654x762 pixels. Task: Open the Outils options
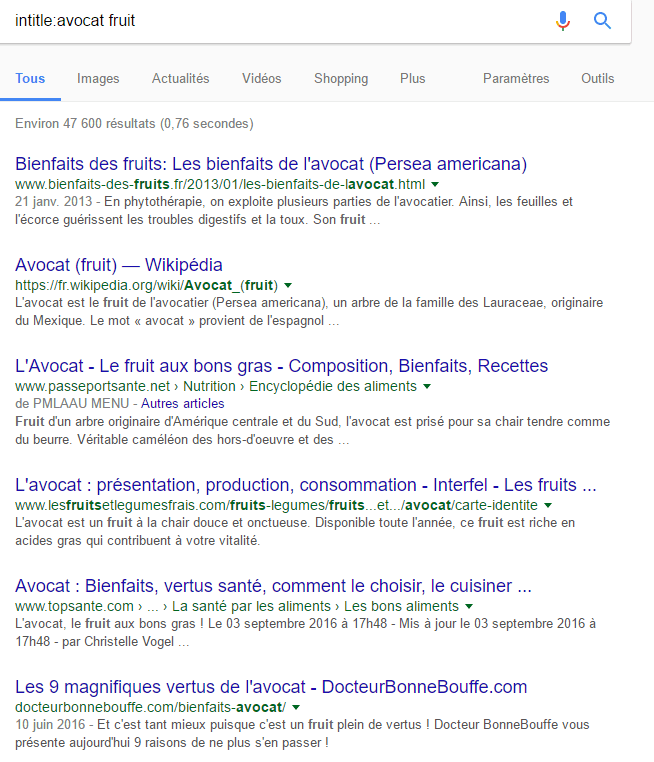pos(597,79)
